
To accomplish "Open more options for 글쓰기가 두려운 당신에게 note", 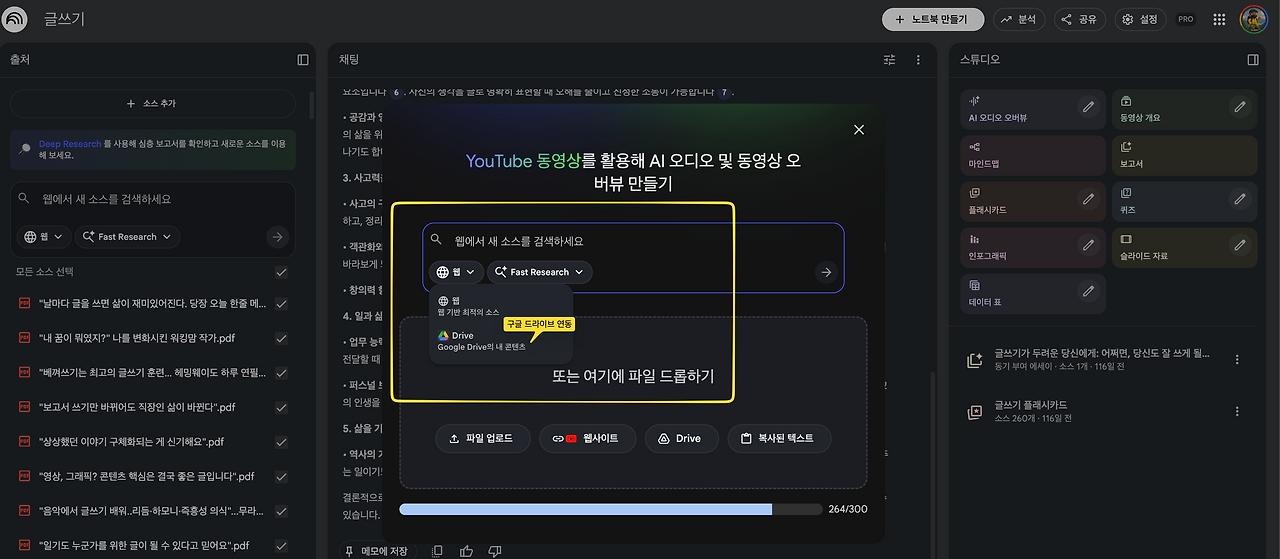I will tap(1238, 360).
